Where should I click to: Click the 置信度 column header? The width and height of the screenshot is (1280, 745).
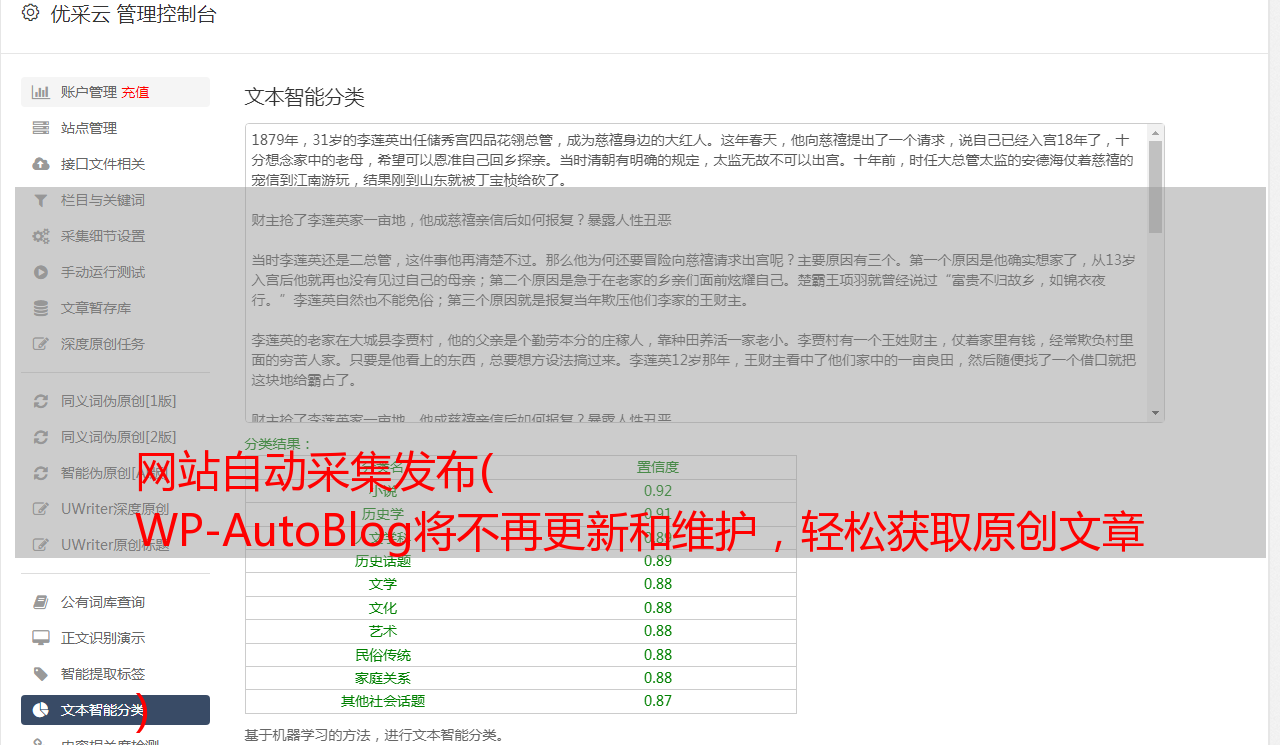(658, 467)
